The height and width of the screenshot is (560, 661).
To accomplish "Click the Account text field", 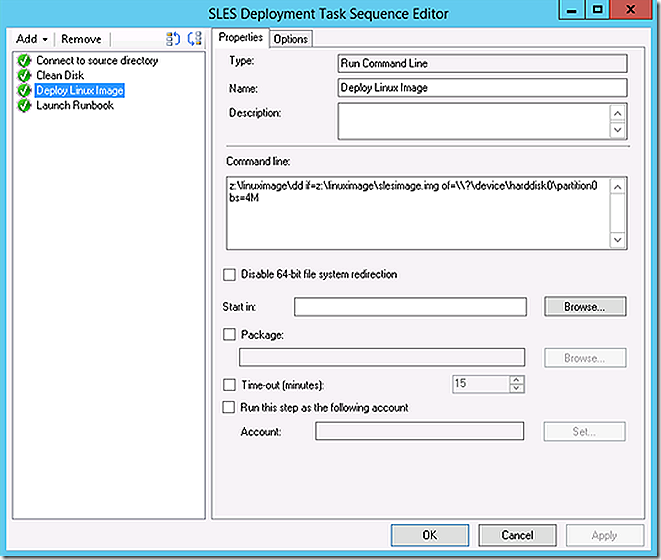I will (420, 431).
